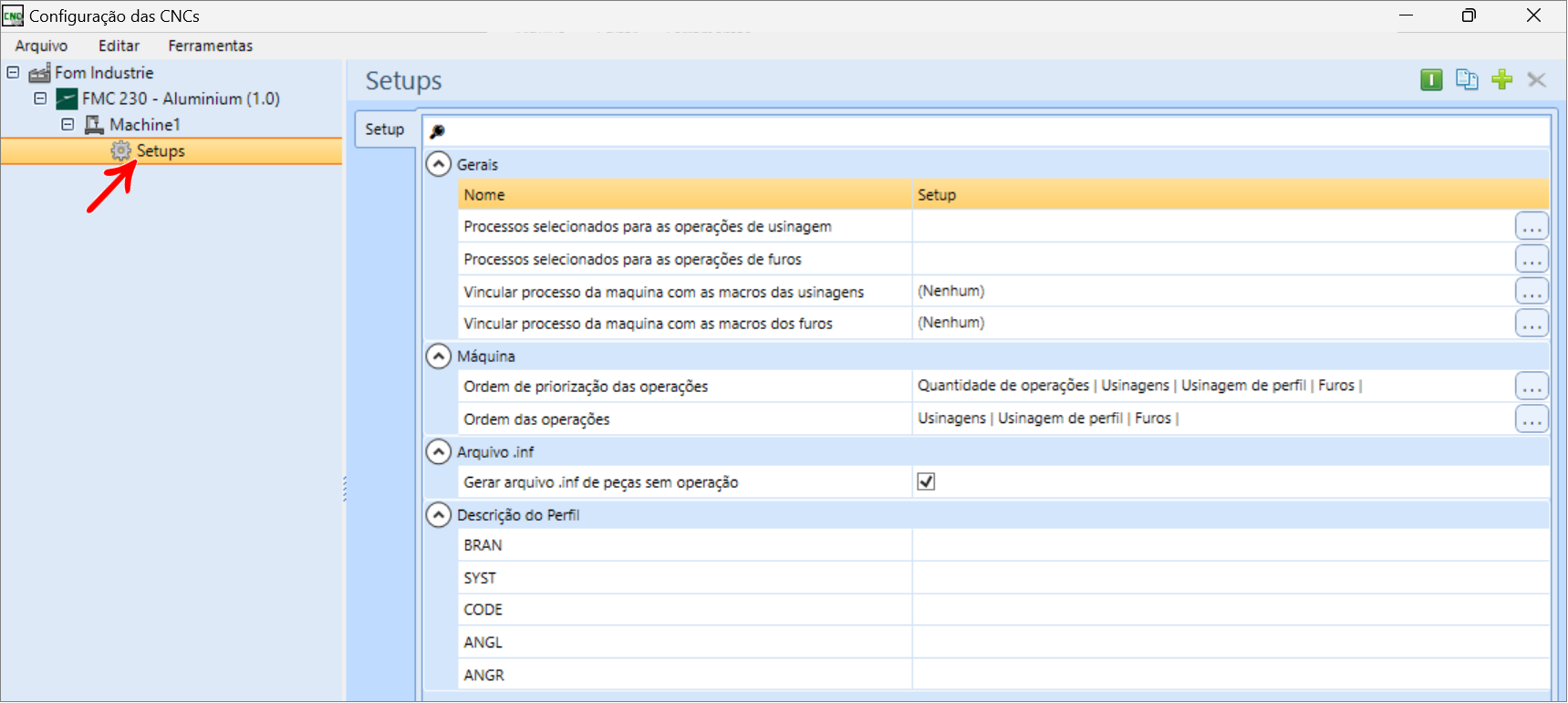
Task: Collapse the Máquina section
Action: 439,356
